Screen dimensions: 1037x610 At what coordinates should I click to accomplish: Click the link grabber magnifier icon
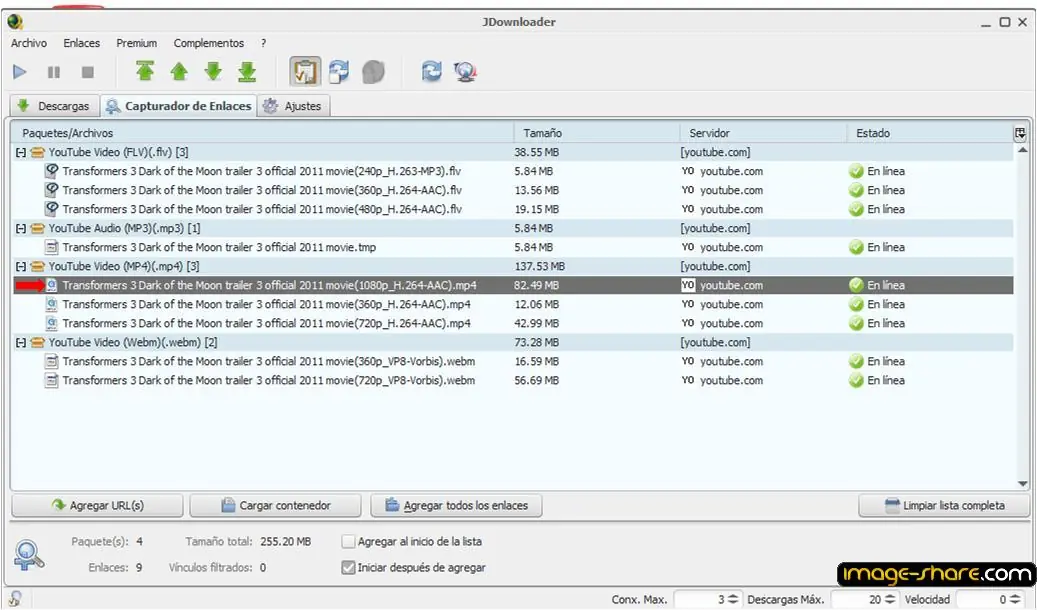[x=29, y=555]
